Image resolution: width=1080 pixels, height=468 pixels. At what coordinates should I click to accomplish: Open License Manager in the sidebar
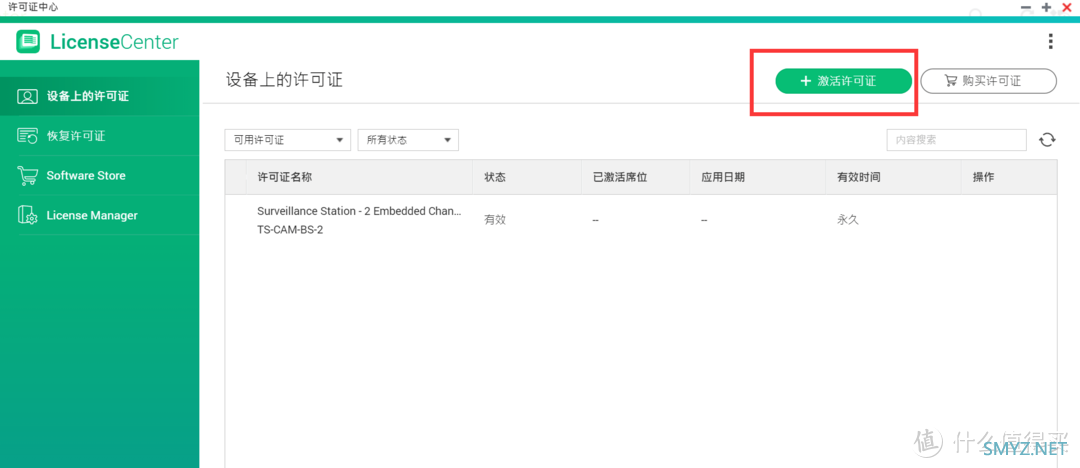pos(100,215)
